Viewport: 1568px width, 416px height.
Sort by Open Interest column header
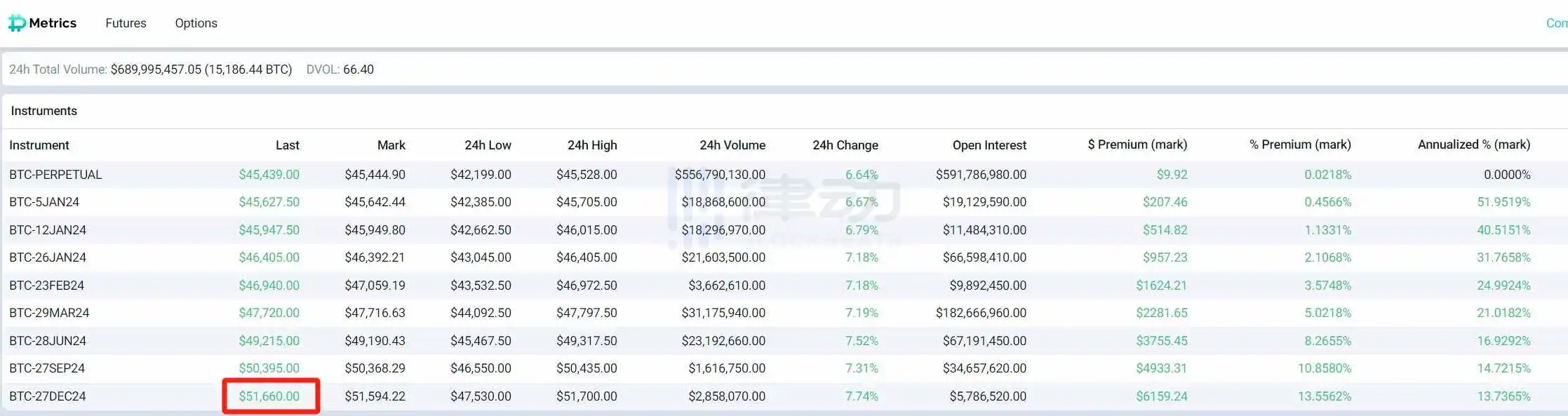coord(989,145)
